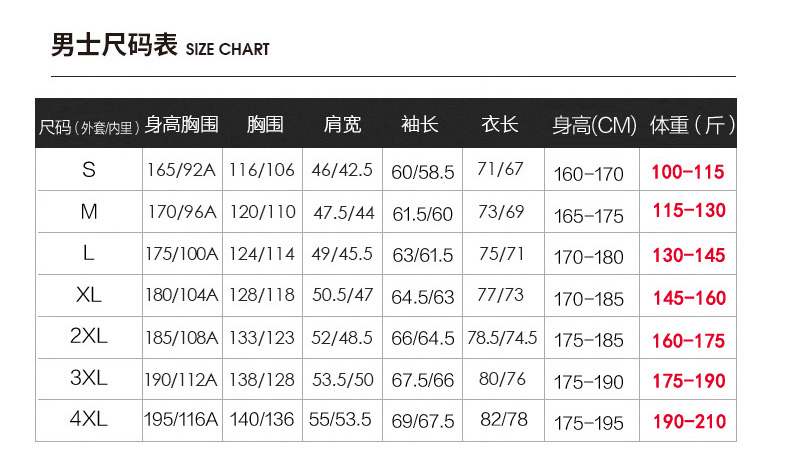This screenshot has height=470, width=790.
Task: Click the 男士尺码表 title text
Action: tap(114, 46)
